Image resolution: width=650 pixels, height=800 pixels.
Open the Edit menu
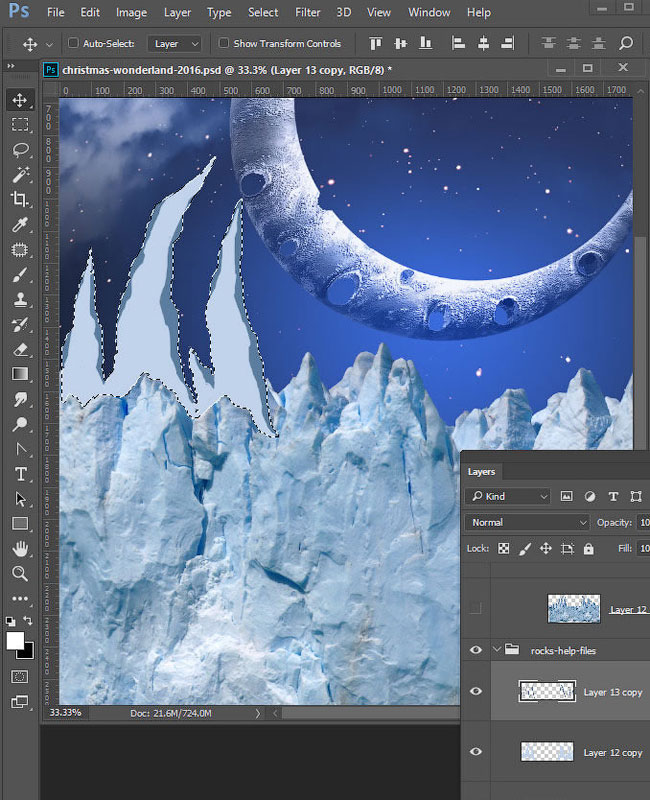90,12
